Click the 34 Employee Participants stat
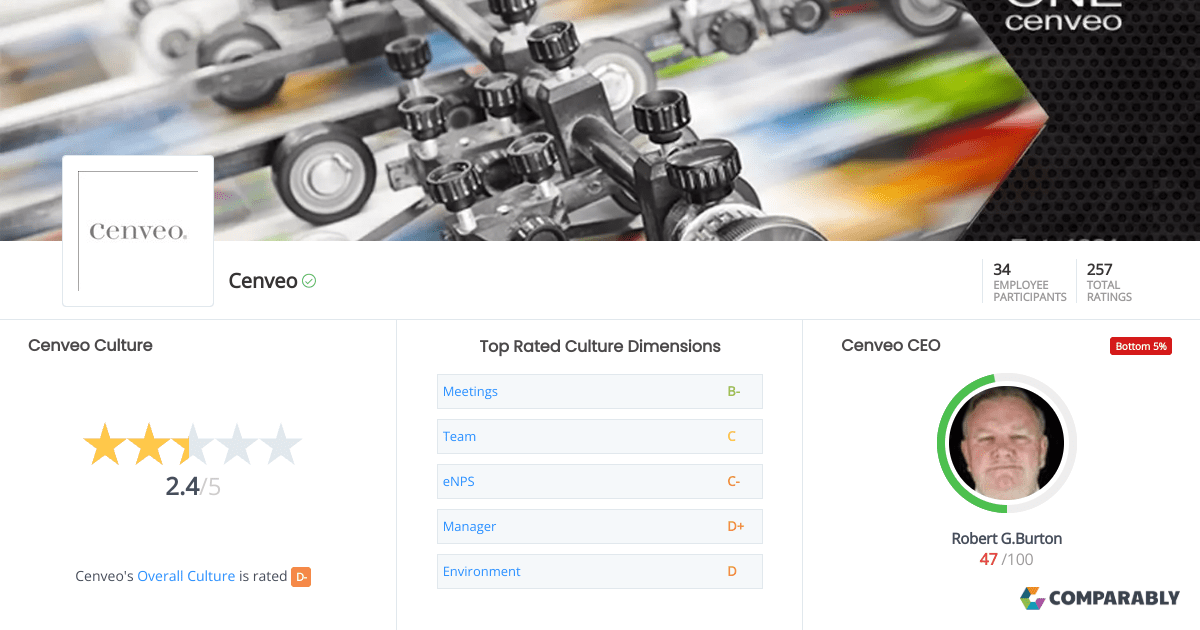Viewport: 1200px width, 630px height. tap(1029, 282)
